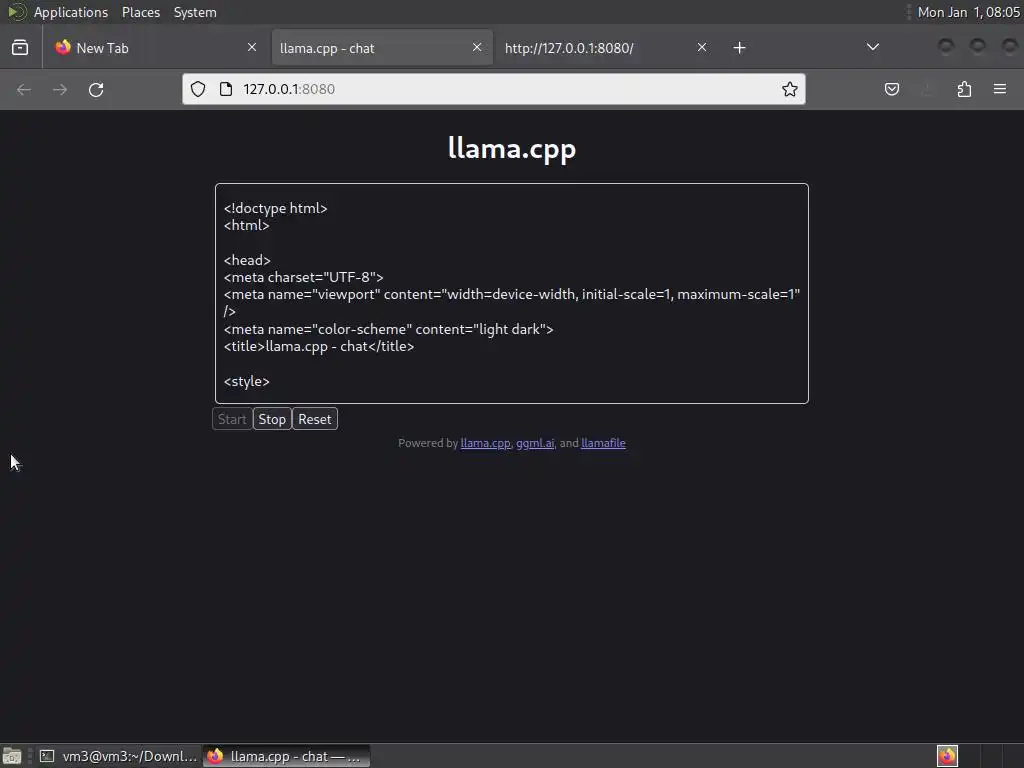
Task: View site information page icon
Action: pyautogui.click(x=226, y=89)
